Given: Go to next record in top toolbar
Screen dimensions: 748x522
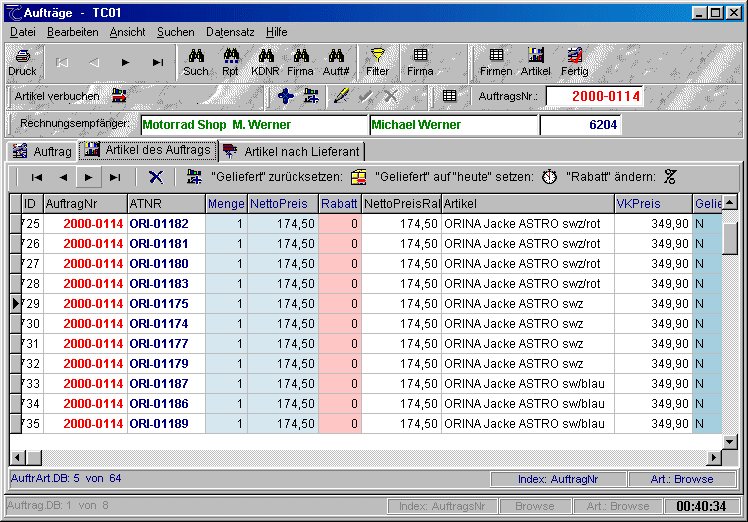Looking at the screenshot, I should [125, 62].
